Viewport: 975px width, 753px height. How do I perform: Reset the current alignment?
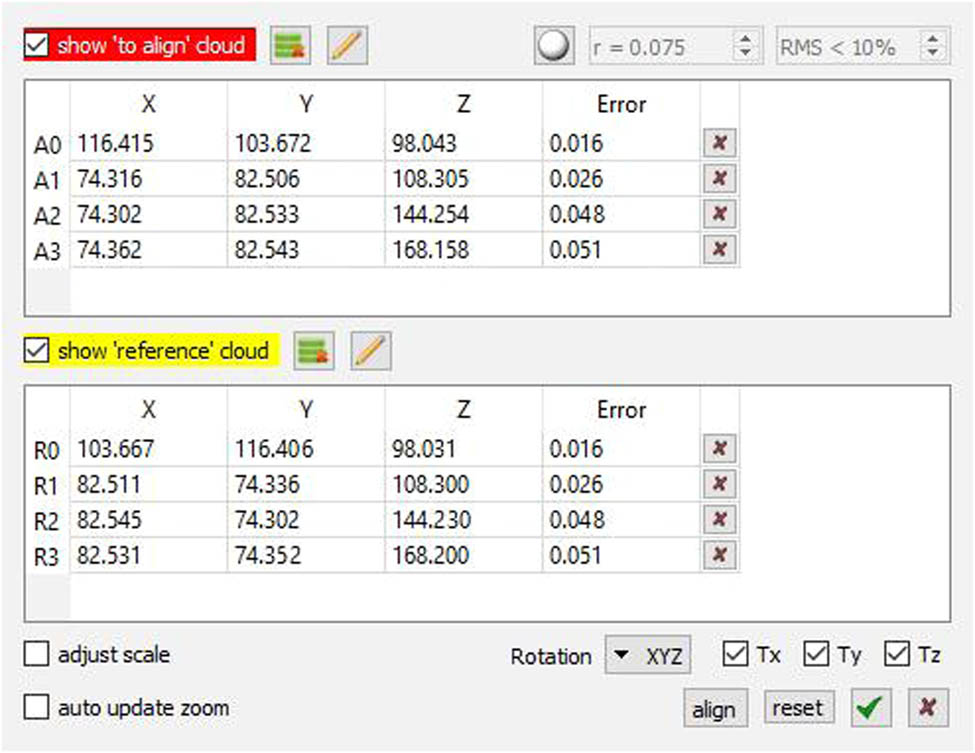point(797,708)
